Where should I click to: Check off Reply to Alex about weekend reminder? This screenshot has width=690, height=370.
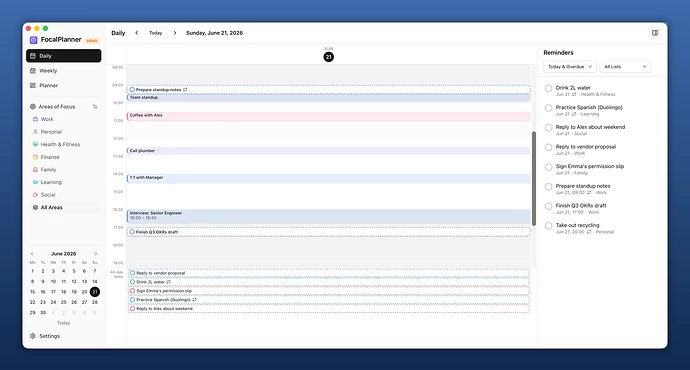click(548, 128)
